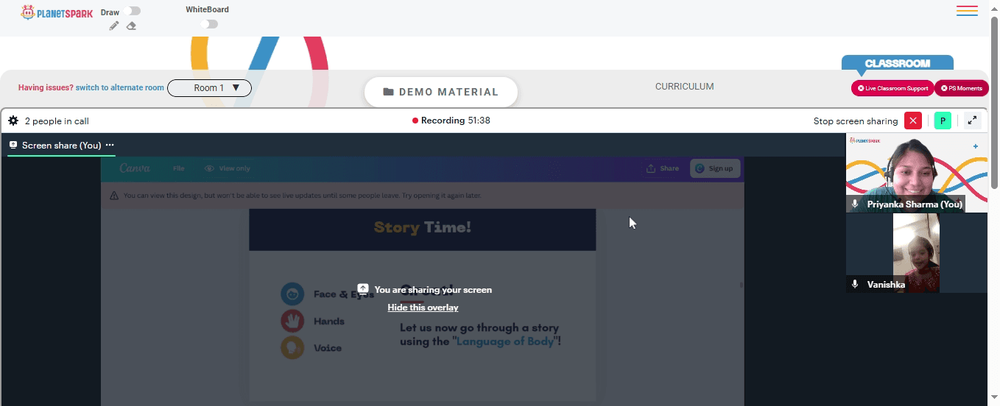Click the Voice icon on the slide

tap(293, 348)
